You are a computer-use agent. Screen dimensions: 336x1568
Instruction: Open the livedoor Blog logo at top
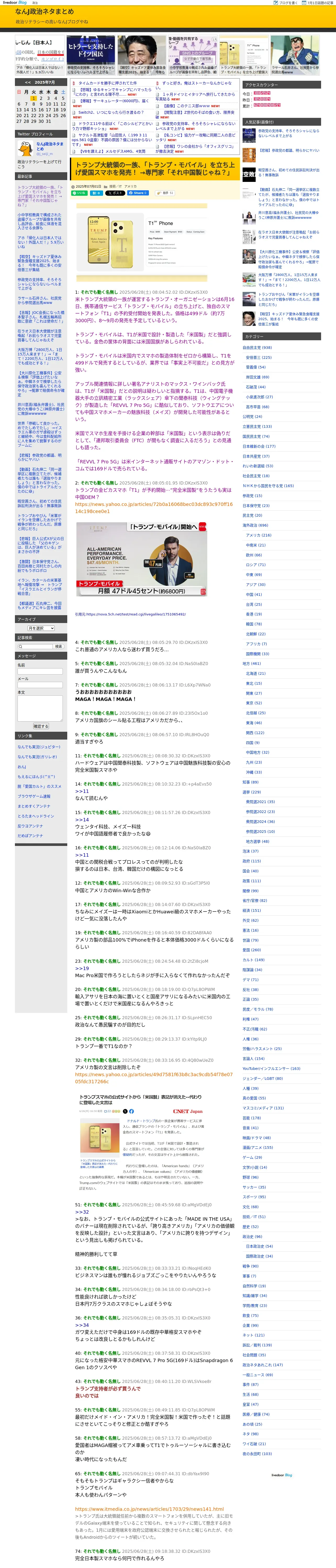[x=15, y=2]
